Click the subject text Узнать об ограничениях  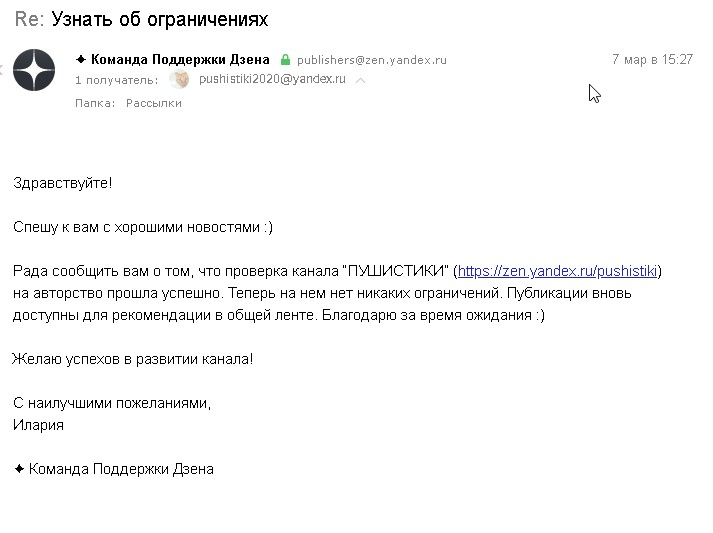pyautogui.click(x=160, y=19)
